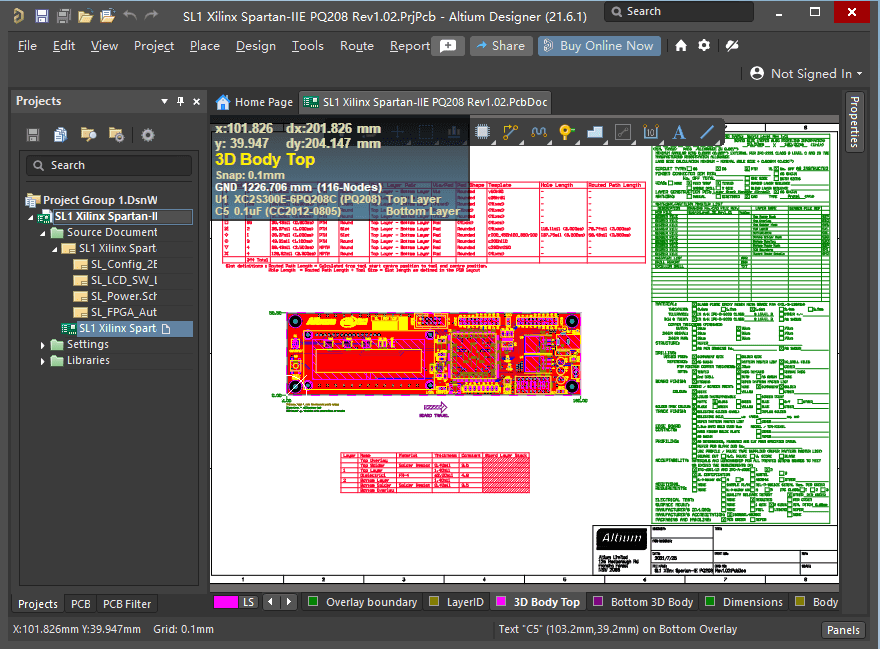The height and width of the screenshot is (649, 880).
Task: Expand the Libraries folder
Action: click(x=43, y=361)
